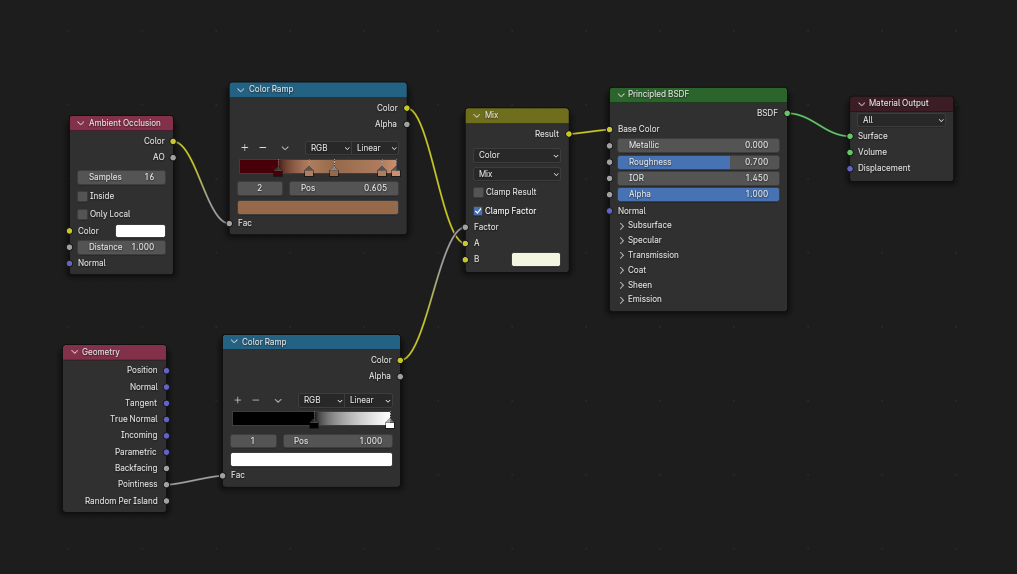1017x574 pixels.
Task: Open the Material Output target dropdown showing All
Action: (900, 120)
